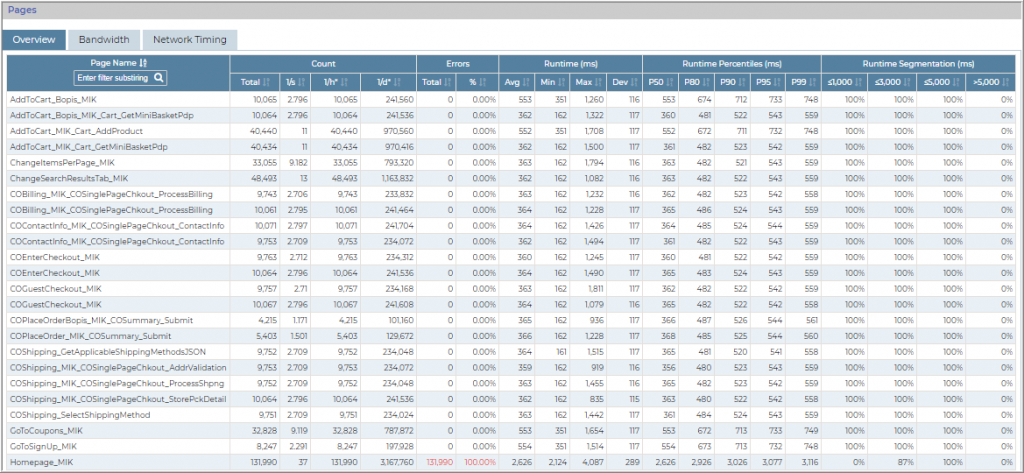1024x473 pixels.
Task: Select the COPlaceOrderBopis_MIK_COSummary_Submit row name
Action: 101,320
